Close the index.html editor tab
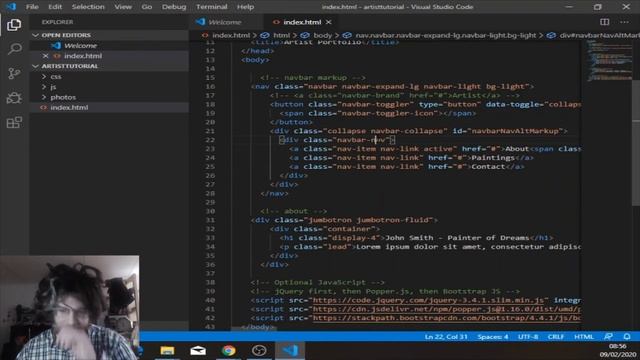Screen dimensions: 640x360 [329, 22]
